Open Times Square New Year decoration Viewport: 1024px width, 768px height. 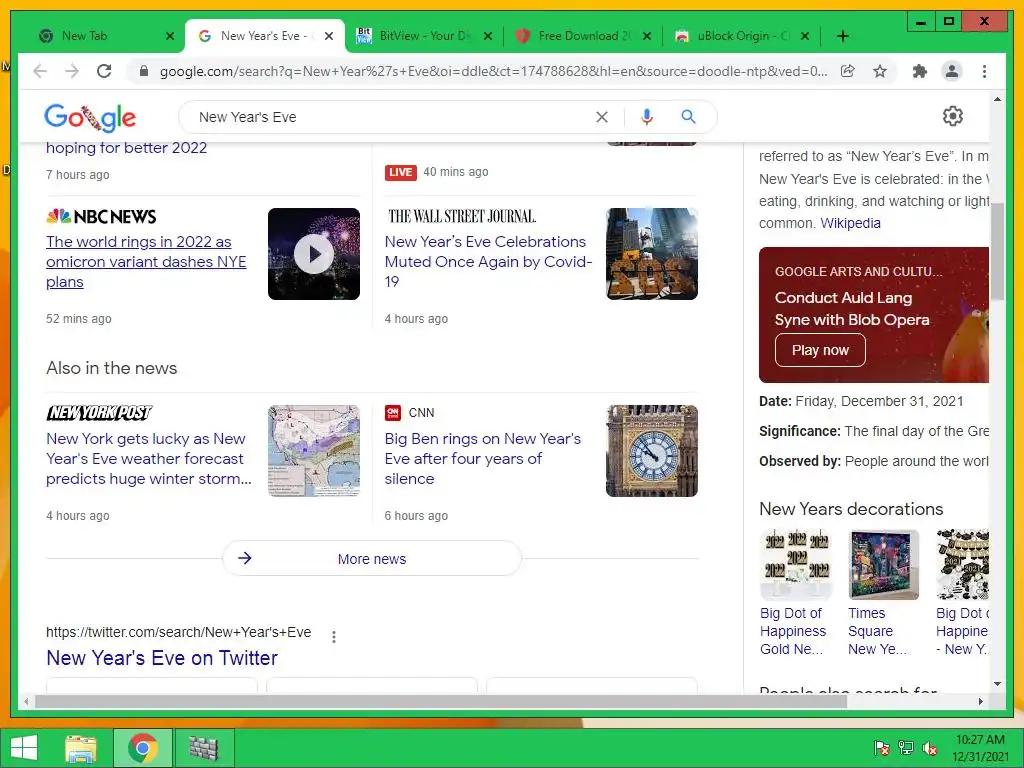click(x=884, y=593)
